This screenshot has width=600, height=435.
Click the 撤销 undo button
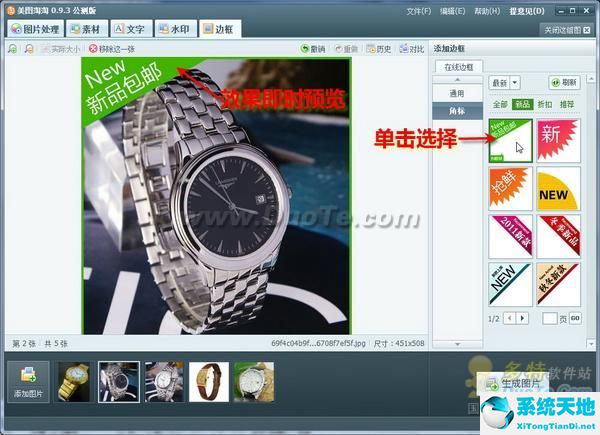click(x=313, y=49)
